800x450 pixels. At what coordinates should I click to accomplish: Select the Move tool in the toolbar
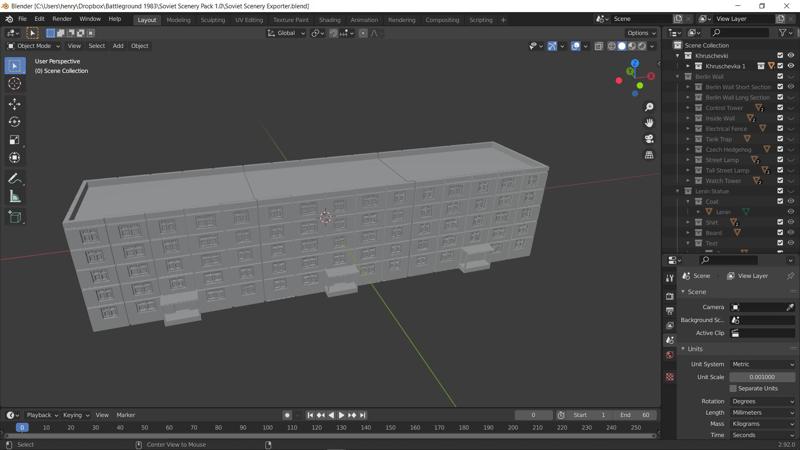click(x=14, y=104)
